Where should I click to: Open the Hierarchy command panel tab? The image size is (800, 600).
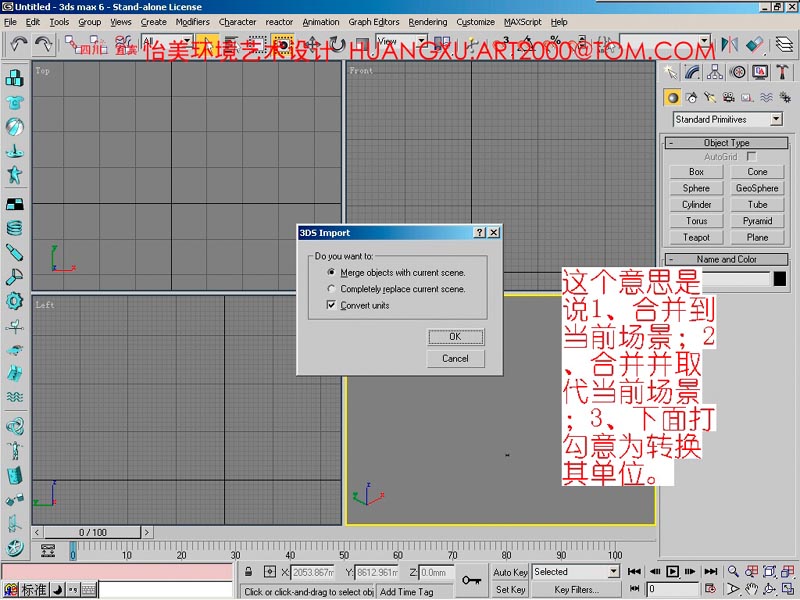(x=715, y=72)
